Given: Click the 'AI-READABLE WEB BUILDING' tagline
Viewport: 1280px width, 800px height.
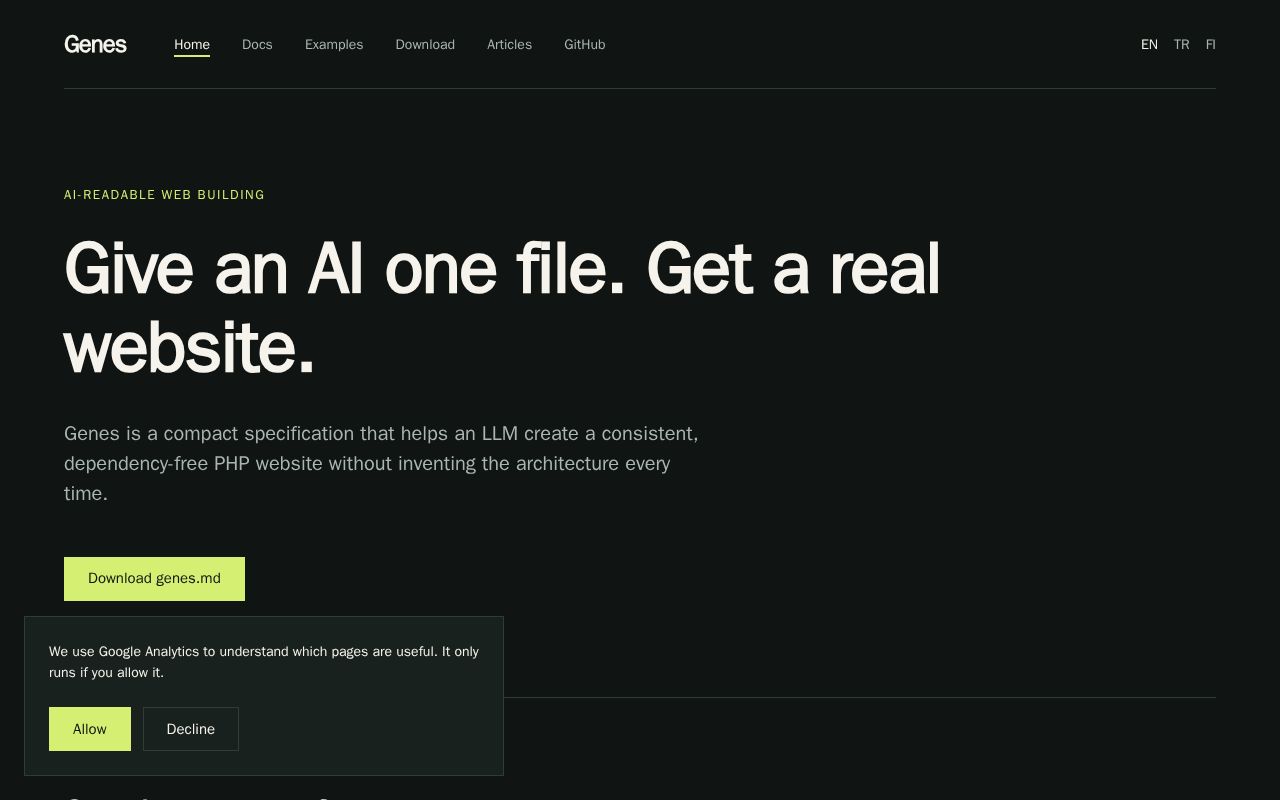Looking at the screenshot, I should [164, 195].
